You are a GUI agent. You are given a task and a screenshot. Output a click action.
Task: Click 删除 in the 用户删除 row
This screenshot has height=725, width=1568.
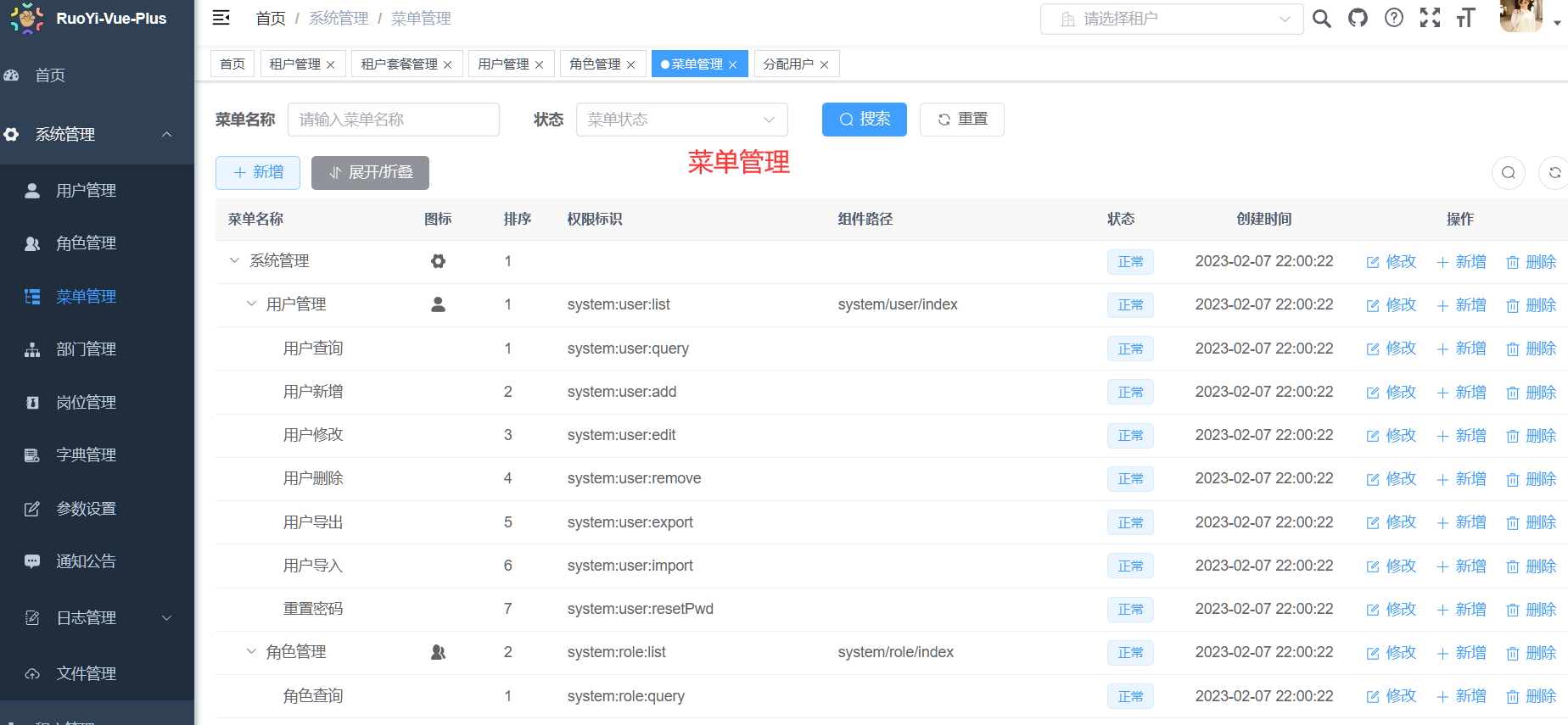tap(1532, 479)
